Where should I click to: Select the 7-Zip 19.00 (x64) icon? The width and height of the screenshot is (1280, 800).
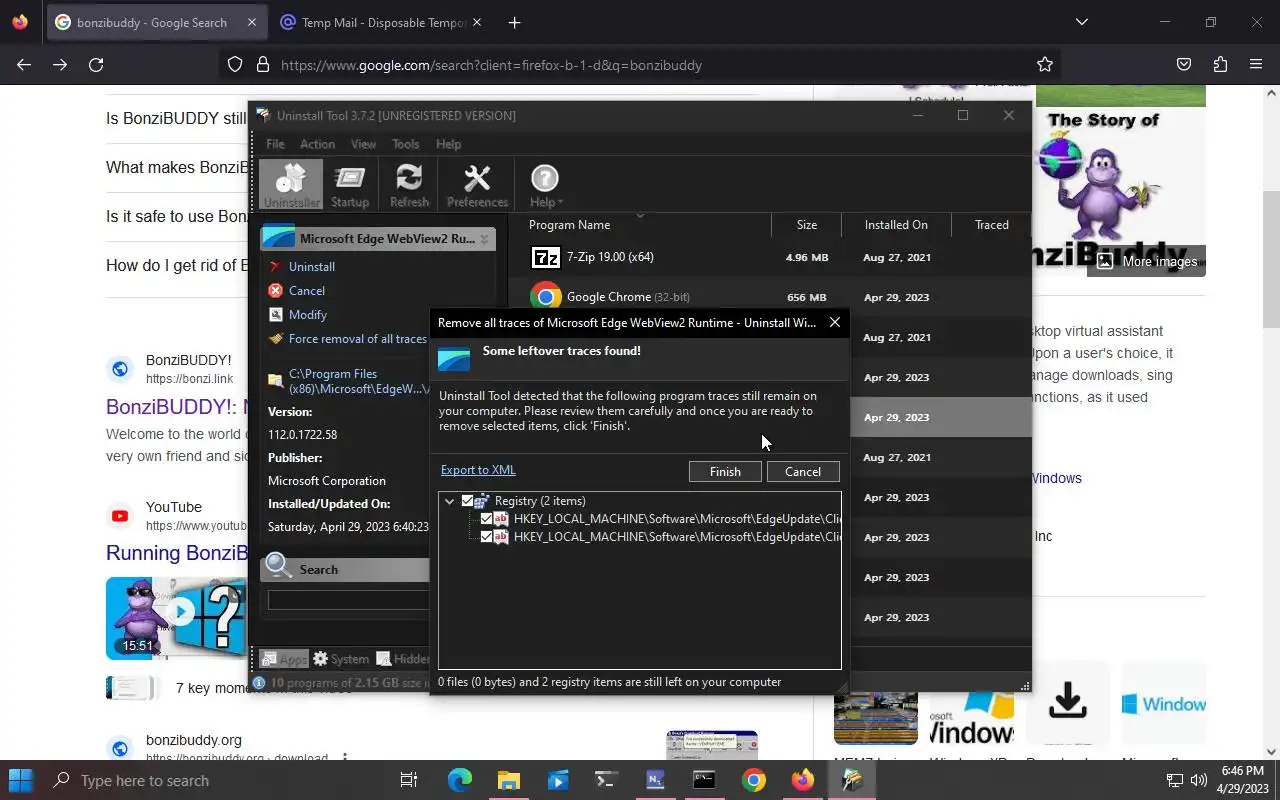(x=546, y=257)
